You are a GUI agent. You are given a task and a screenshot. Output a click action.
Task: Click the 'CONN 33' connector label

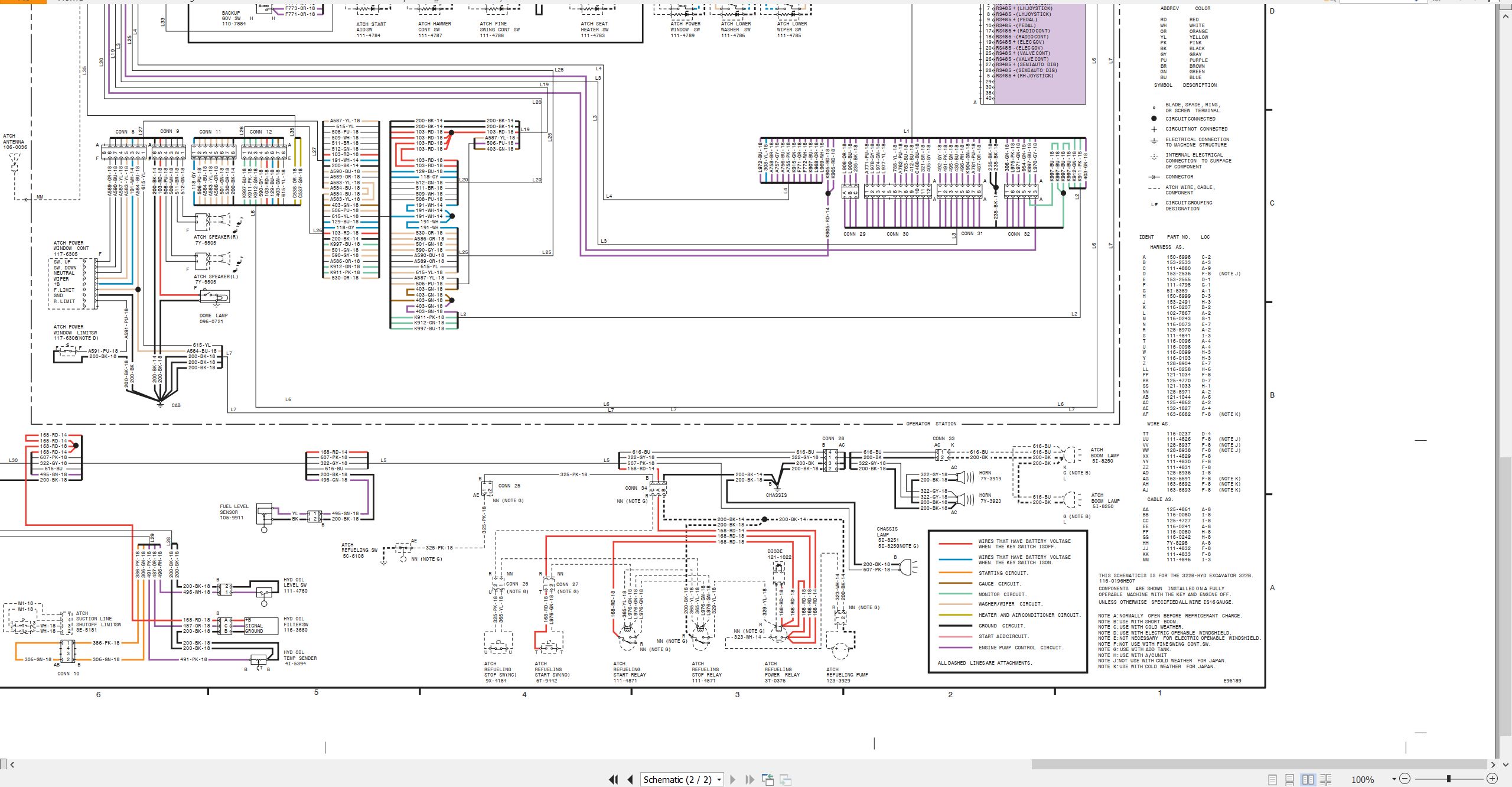point(943,438)
